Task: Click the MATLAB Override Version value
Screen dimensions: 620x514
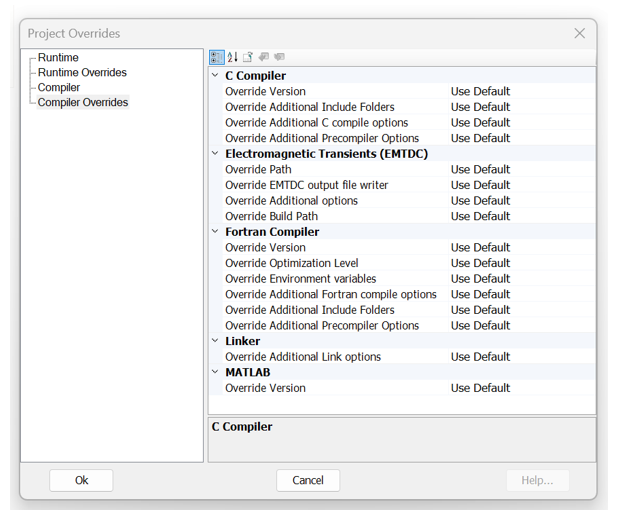Action: [x=480, y=388]
